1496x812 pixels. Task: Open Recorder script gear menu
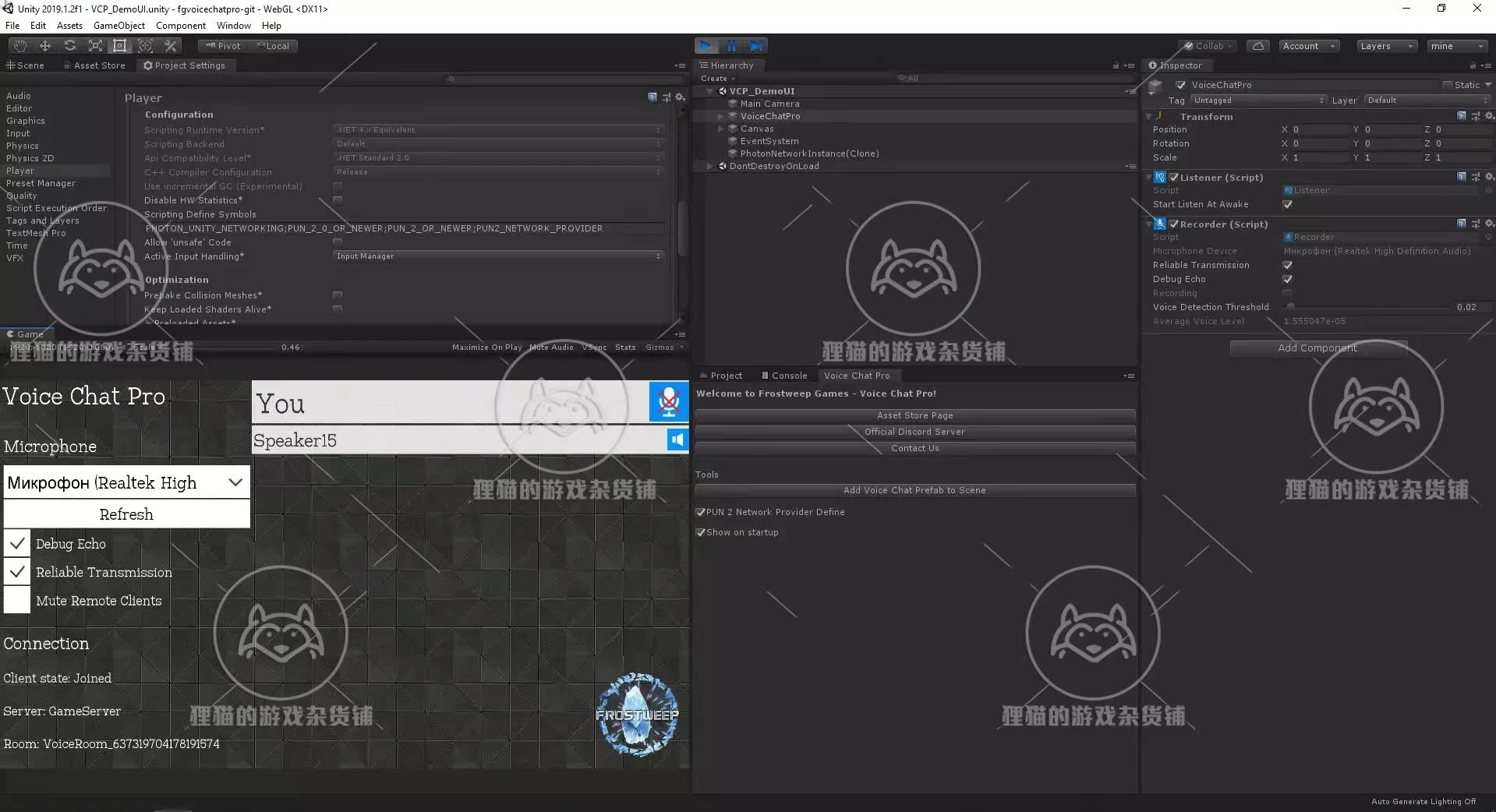click(x=1489, y=224)
